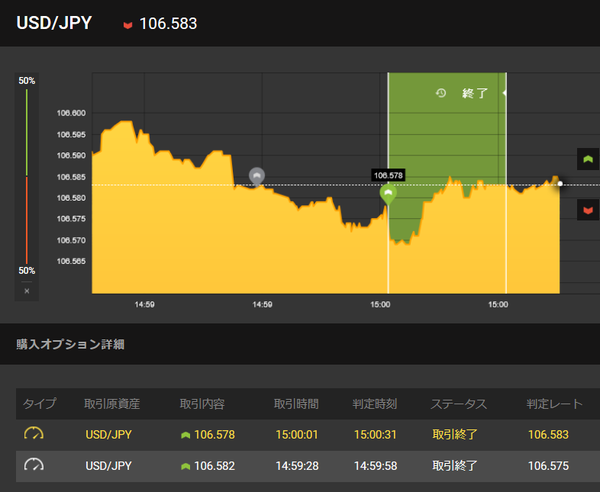Click the current rate 106.583 in header
The width and height of the screenshot is (600, 492).
pos(168,24)
